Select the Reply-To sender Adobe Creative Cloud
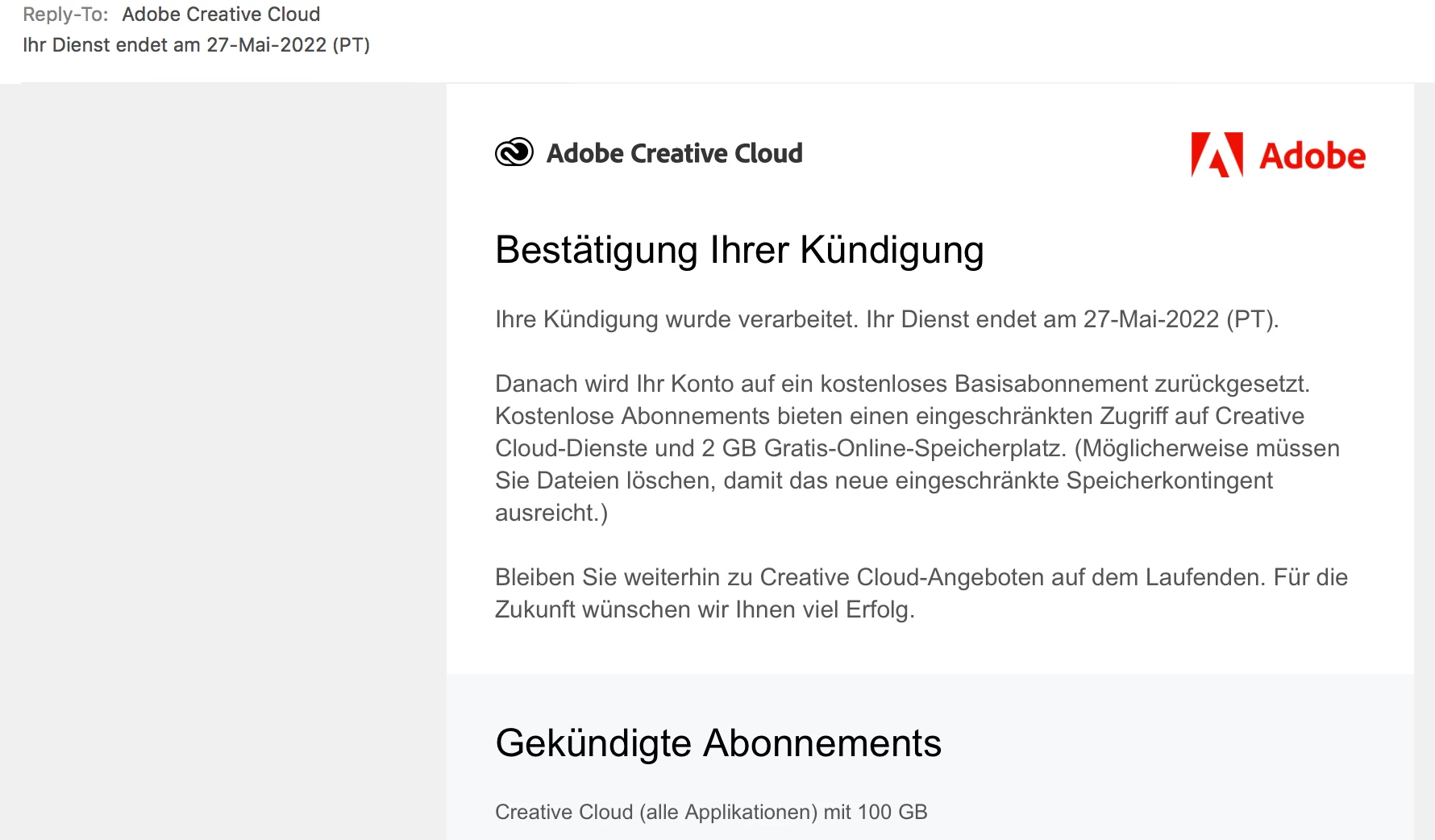This screenshot has height=840, width=1435. [x=221, y=15]
